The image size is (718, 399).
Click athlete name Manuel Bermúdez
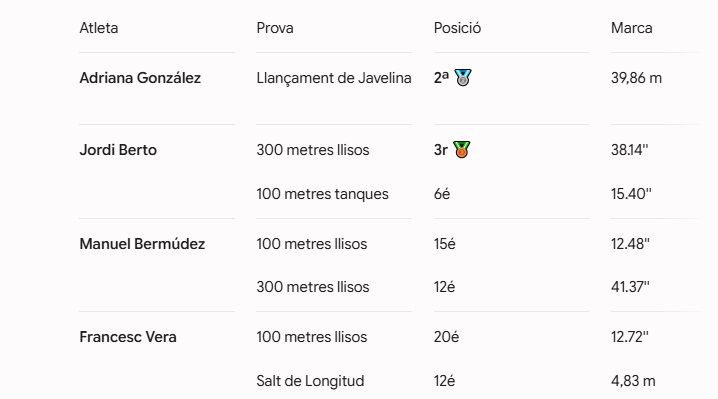click(x=142, y=244)
